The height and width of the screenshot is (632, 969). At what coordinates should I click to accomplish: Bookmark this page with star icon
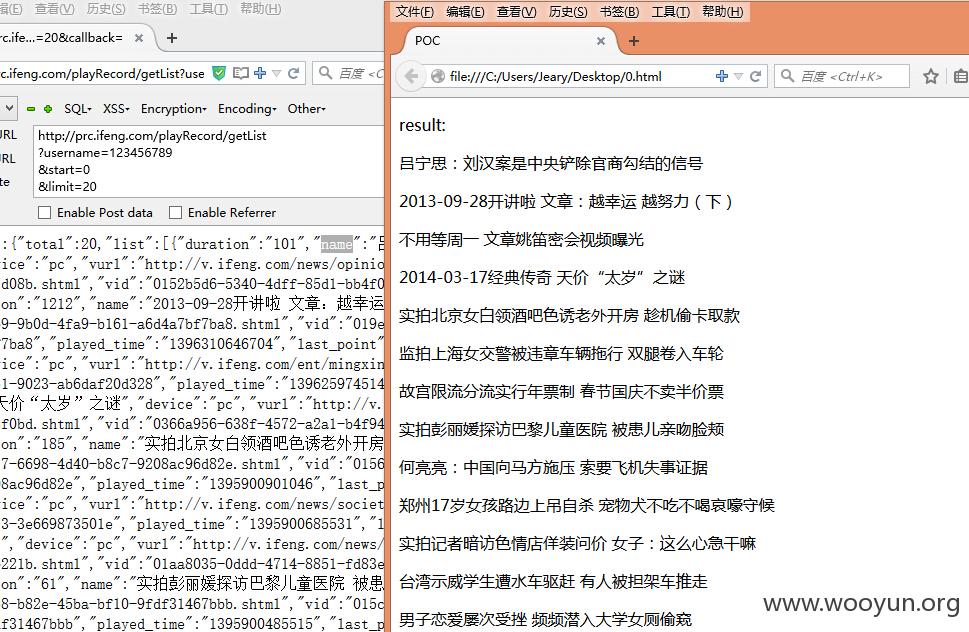(x=931, y=76)
